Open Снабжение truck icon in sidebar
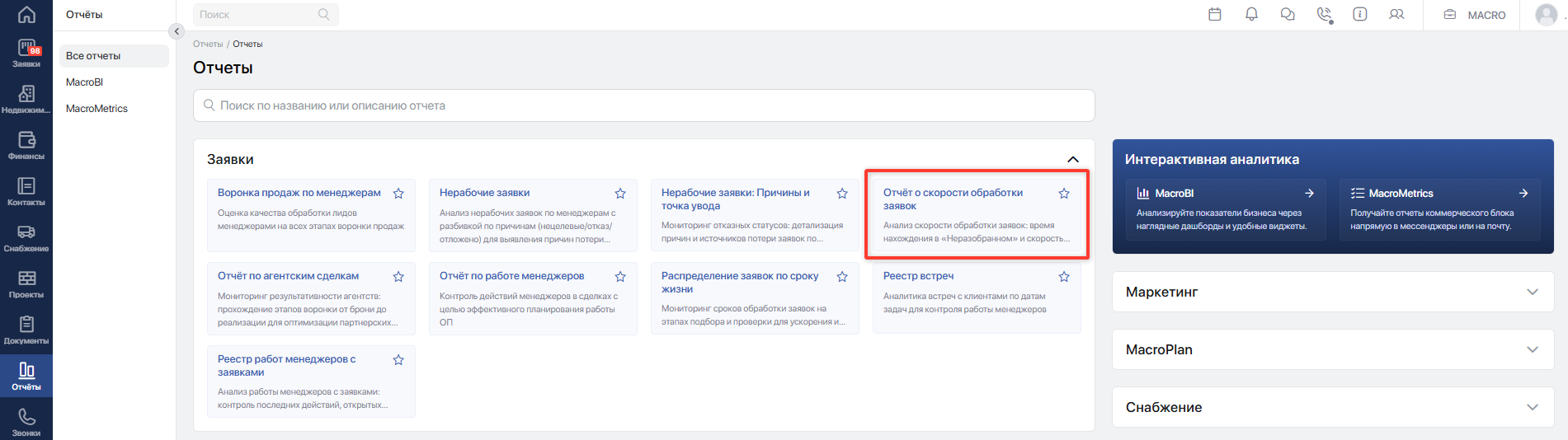This screenshot has width=1568, height=440. click(26, 238)
